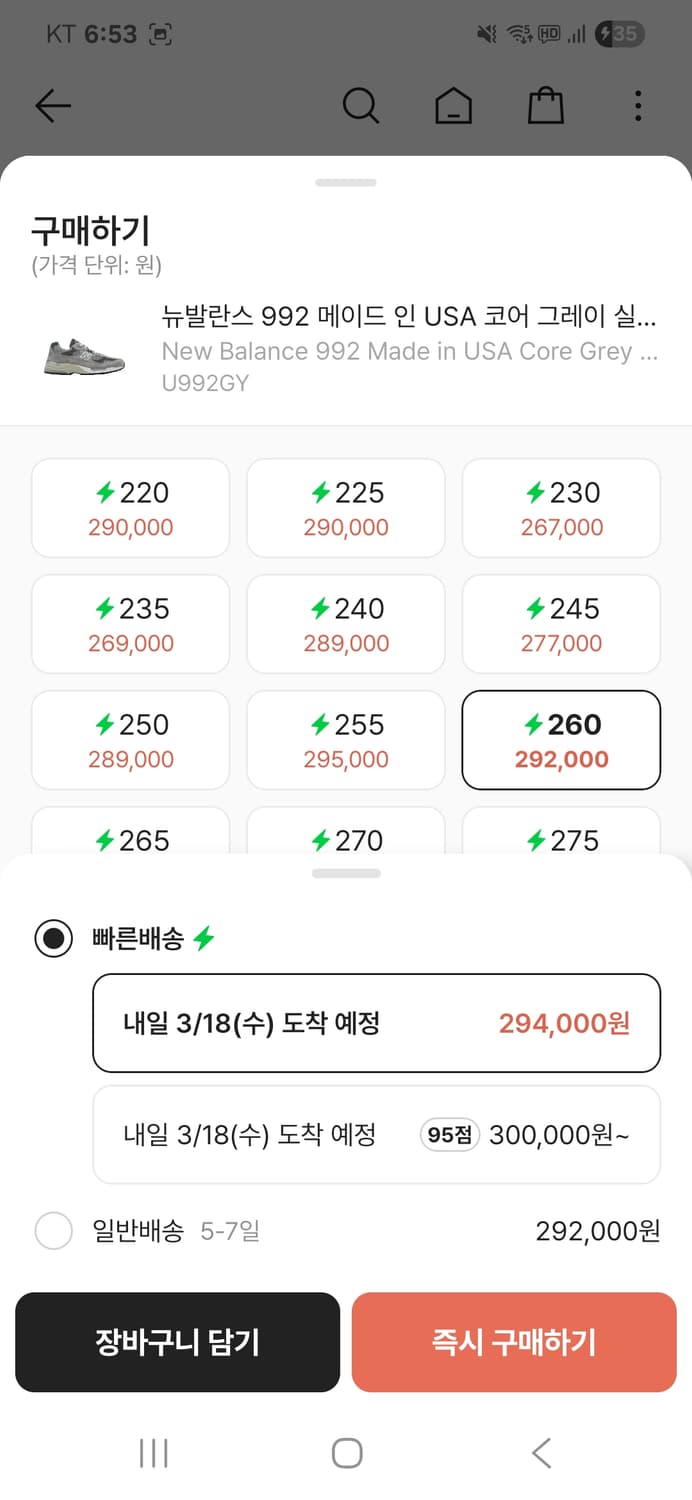Image resolution: width=692 pixels, height=1500 pixels.
Task: Open the search icon in the top bar
Action: click(x=361, y=104)
